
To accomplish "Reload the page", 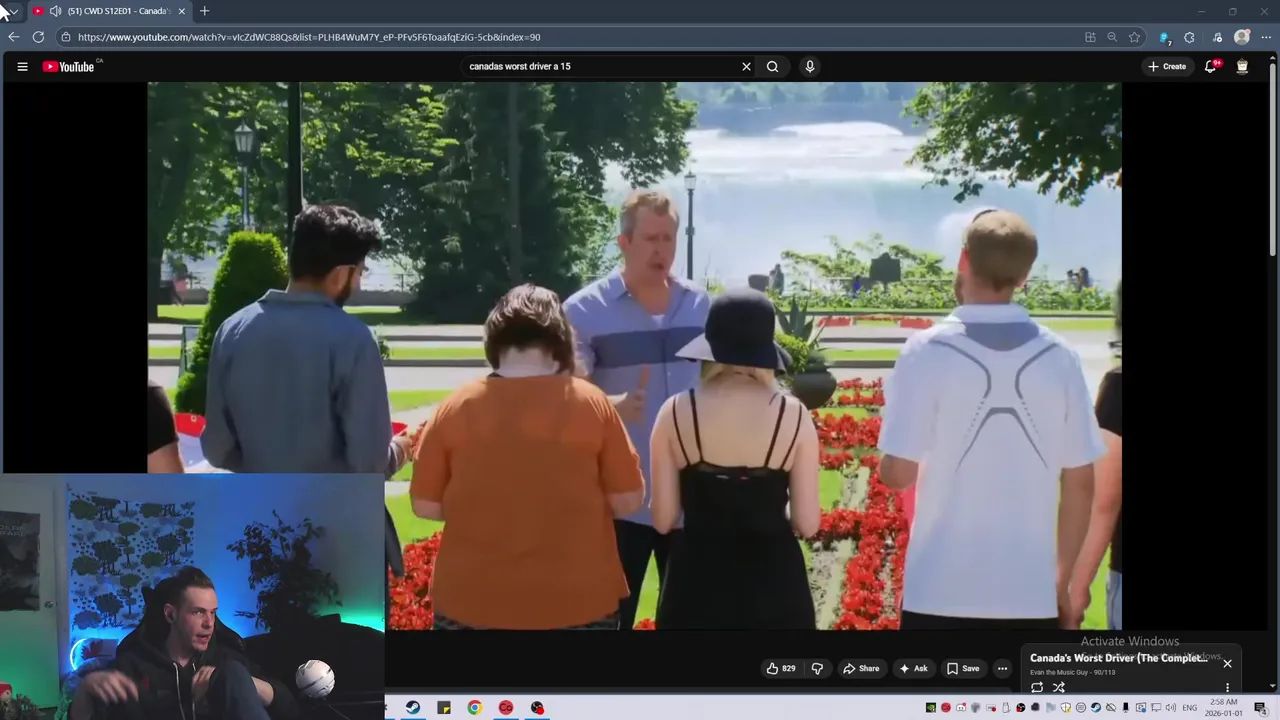I will [38, 37].
